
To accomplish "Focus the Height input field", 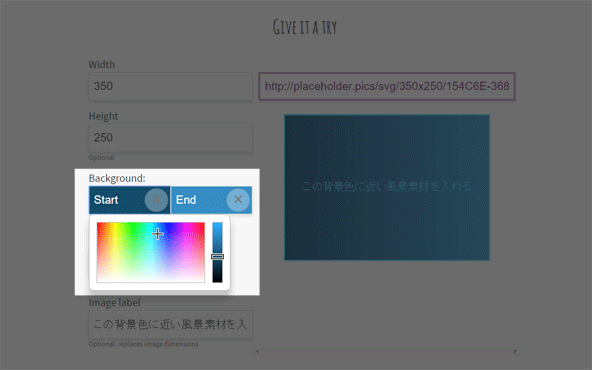I will point(171,138).
